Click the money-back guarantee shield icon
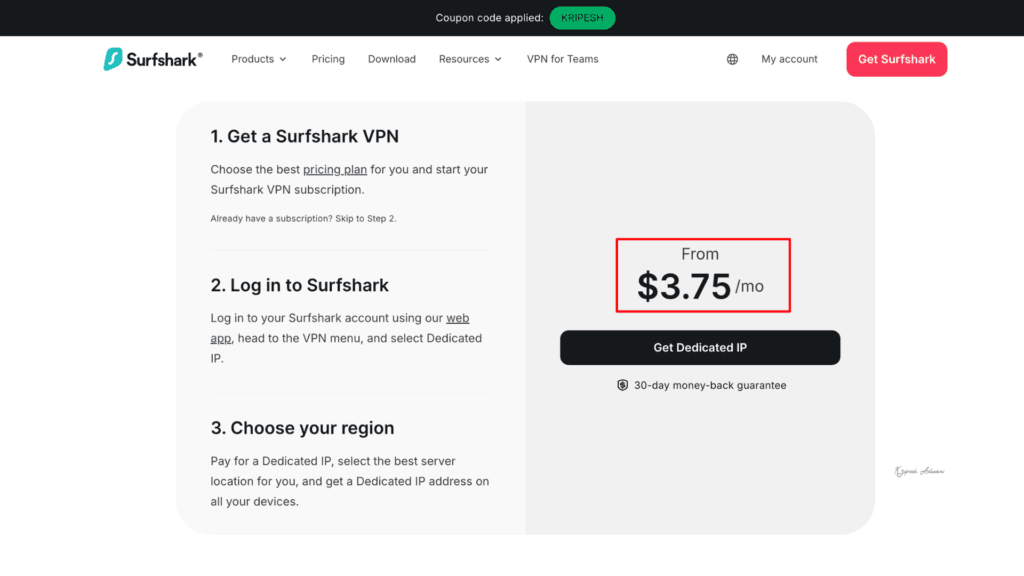1024x576 pixels. (622, 384)
